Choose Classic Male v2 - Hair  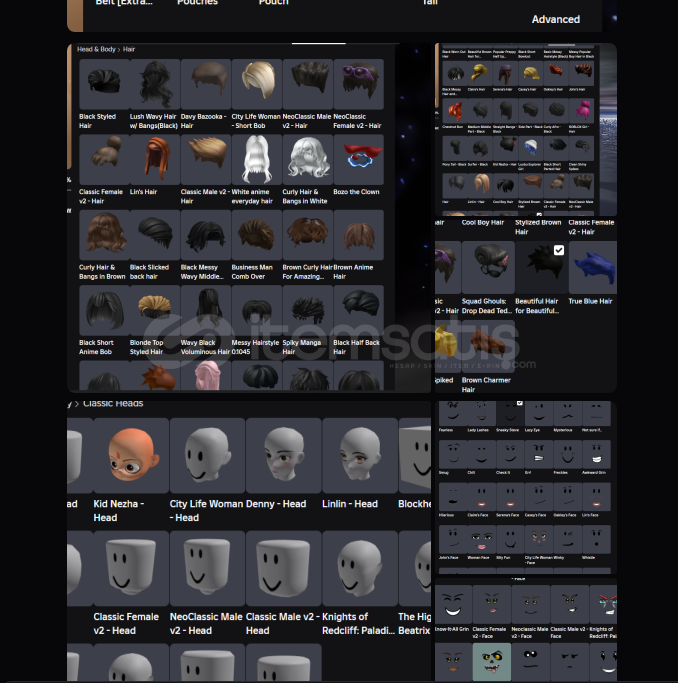pos(206,159)
